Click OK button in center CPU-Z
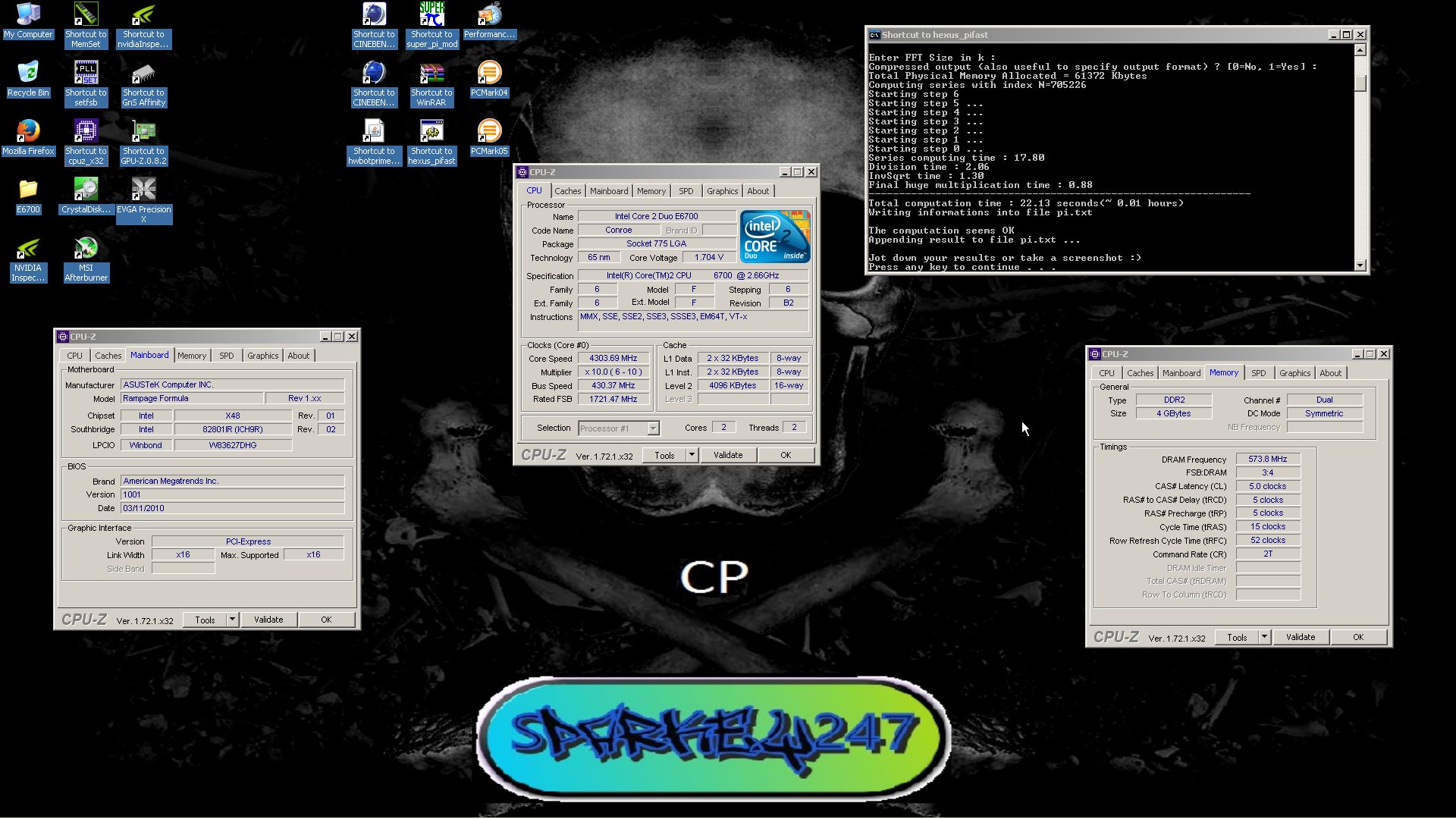Image resolution: width=1456 pixels, height=819 pixels. point(786,455)
